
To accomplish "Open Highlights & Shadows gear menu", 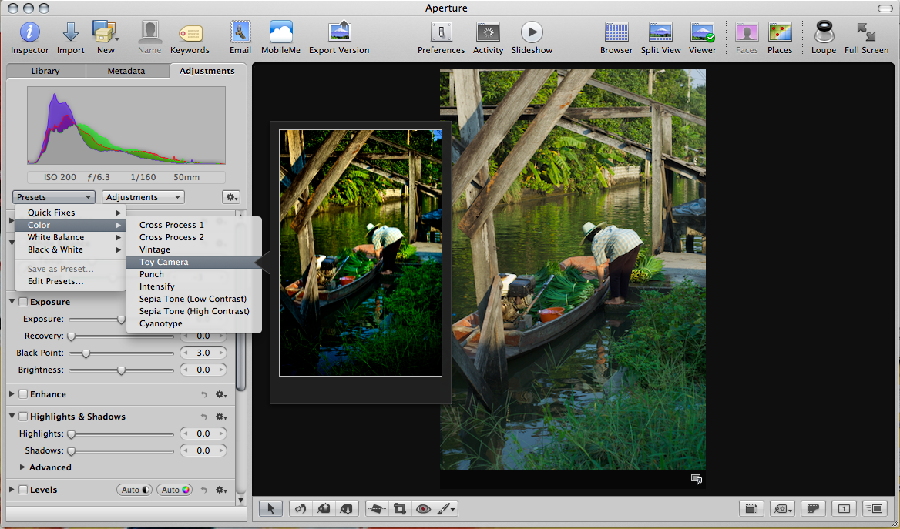I will [221, 417].
